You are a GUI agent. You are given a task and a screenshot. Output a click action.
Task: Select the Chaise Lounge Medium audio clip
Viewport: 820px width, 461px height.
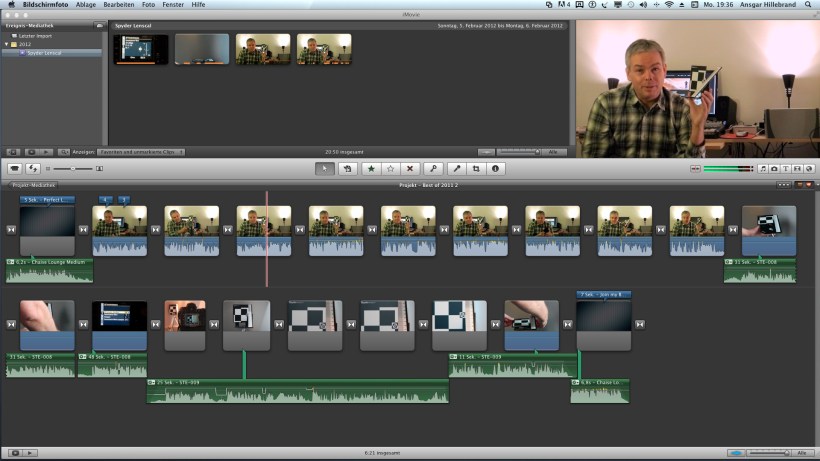tap(50, 271)
